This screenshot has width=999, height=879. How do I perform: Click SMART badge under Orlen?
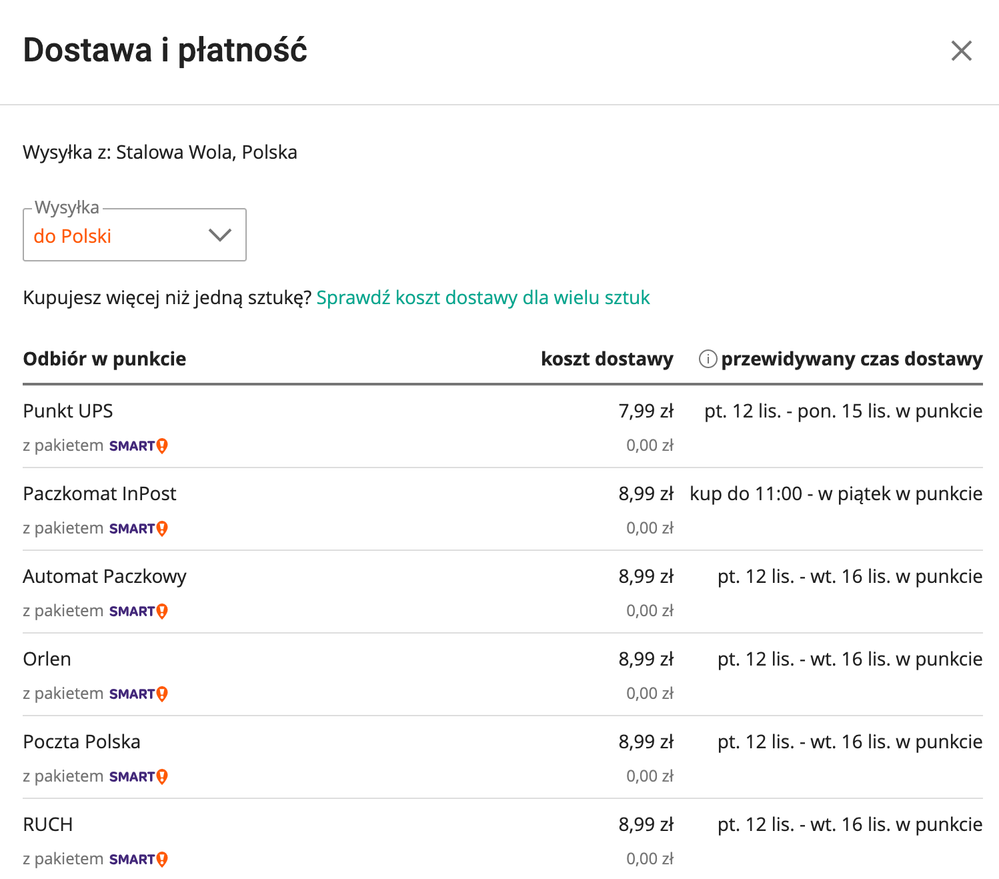coord(138,694)
